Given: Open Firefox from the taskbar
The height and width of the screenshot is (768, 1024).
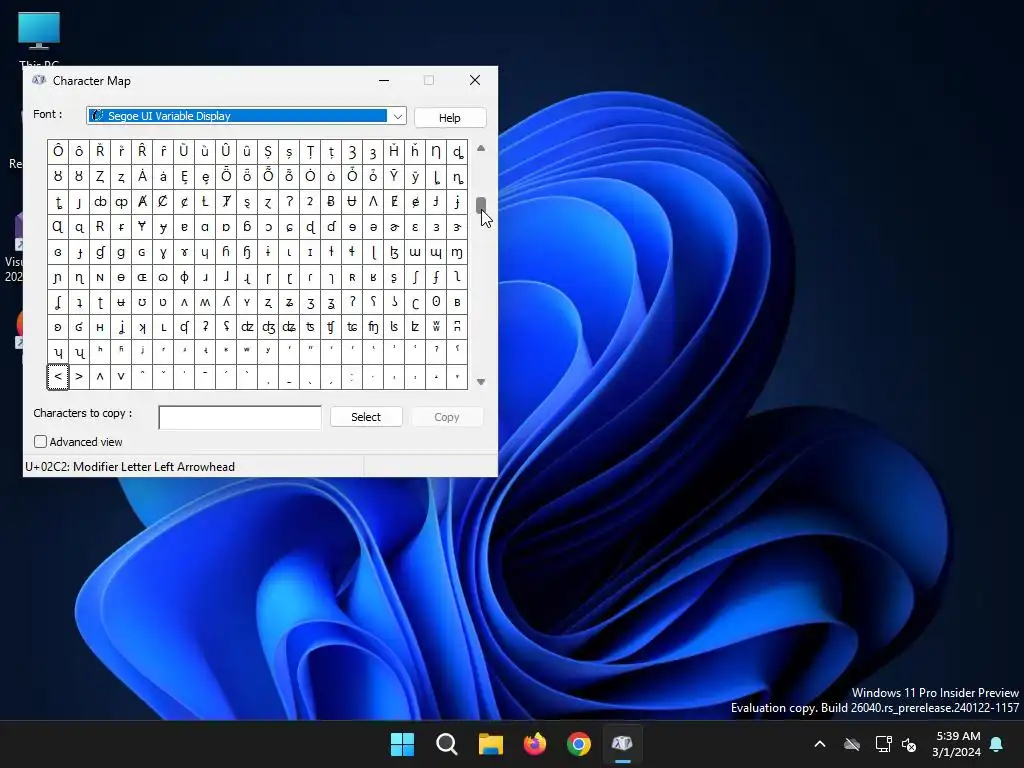Looking at the screenshot, I should pos(535,744).
